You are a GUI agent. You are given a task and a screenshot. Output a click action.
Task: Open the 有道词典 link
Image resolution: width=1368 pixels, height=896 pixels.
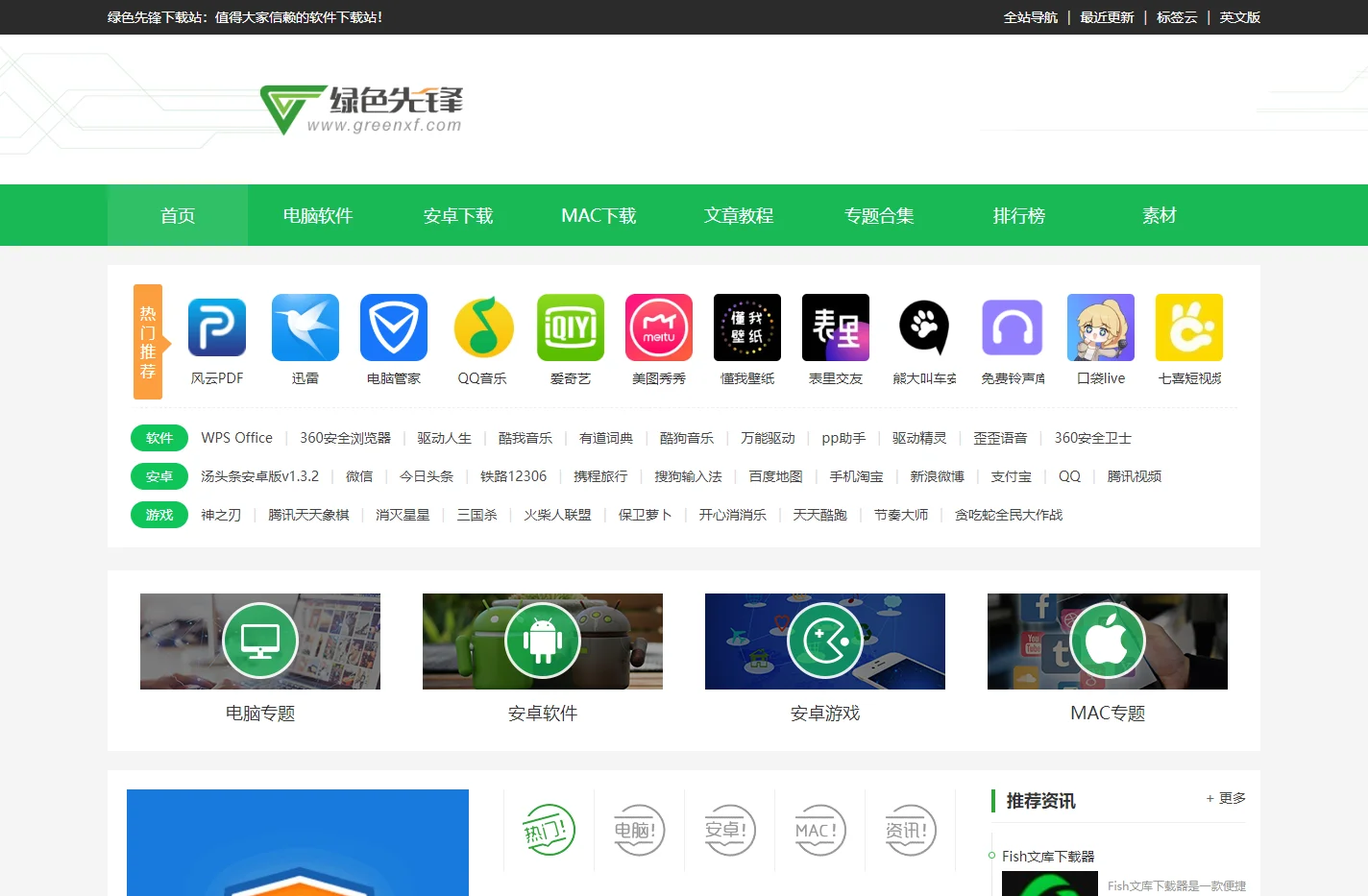(606, 438)
